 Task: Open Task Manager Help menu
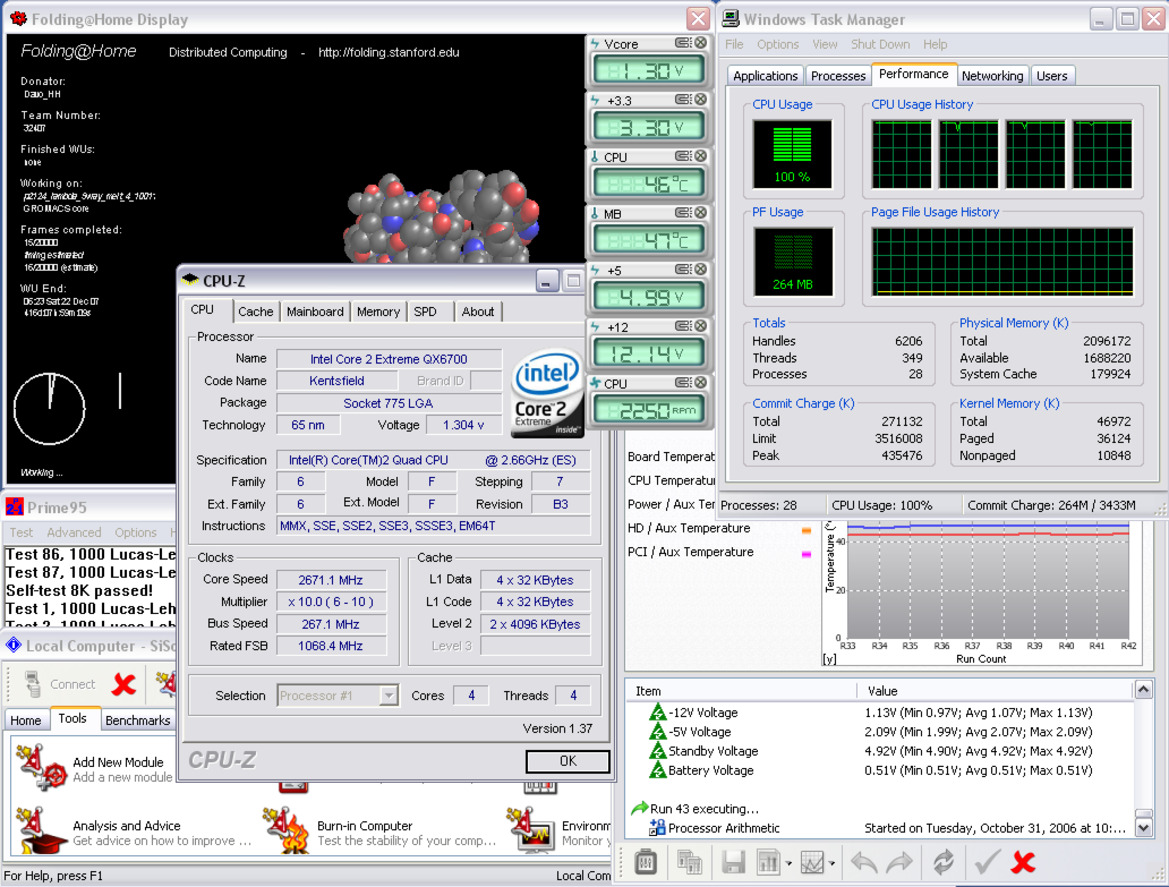coord(935,44)
